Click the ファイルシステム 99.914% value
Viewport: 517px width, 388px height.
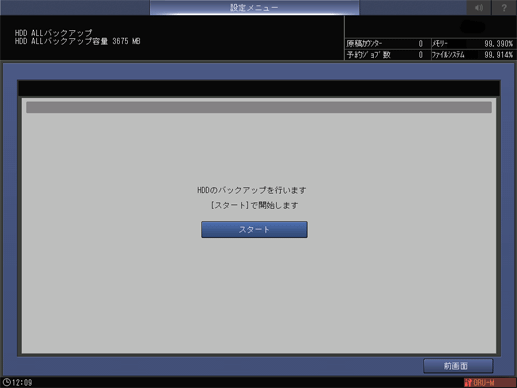[498, 55]
